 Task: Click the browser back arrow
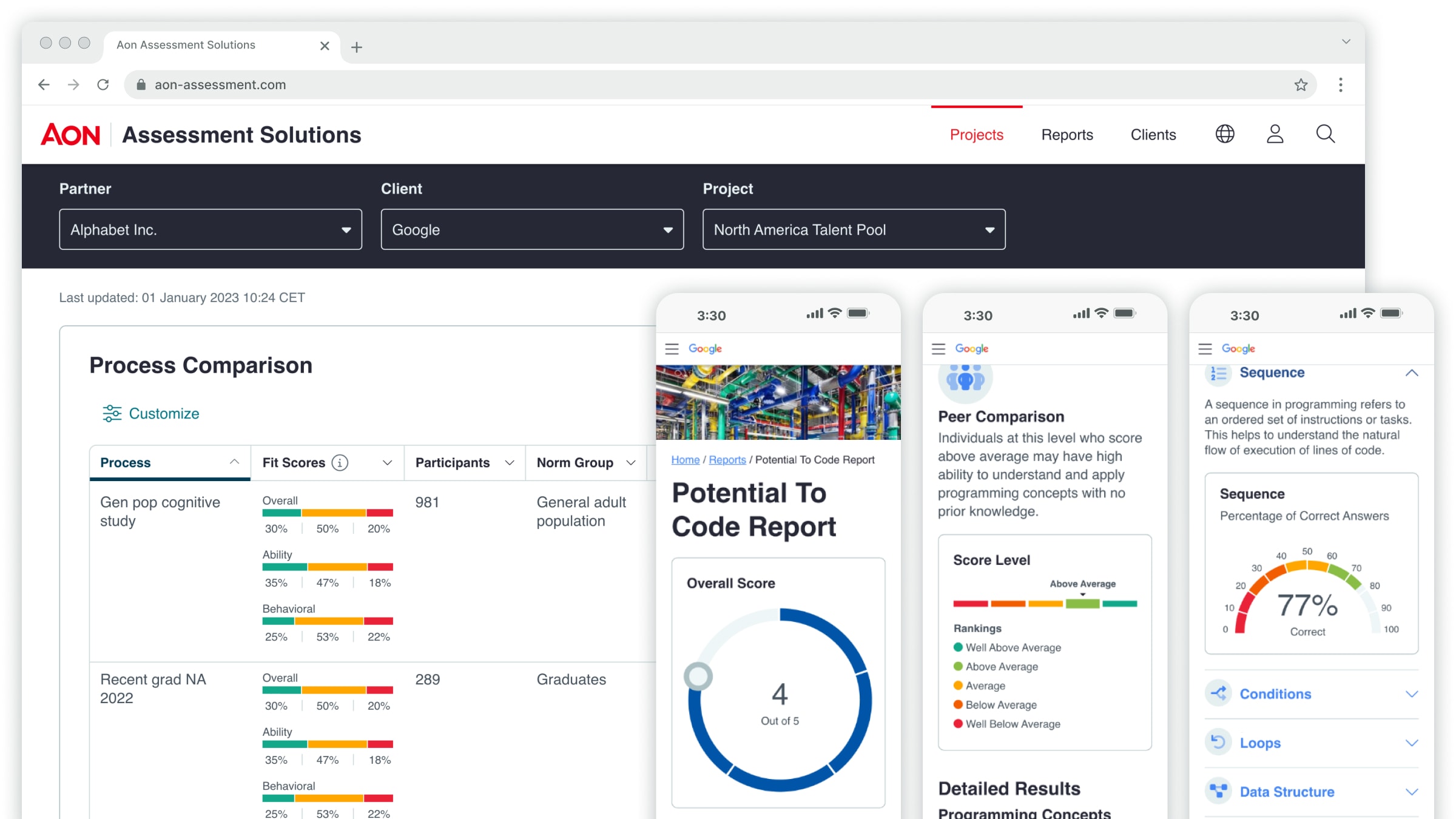[44, 84]
